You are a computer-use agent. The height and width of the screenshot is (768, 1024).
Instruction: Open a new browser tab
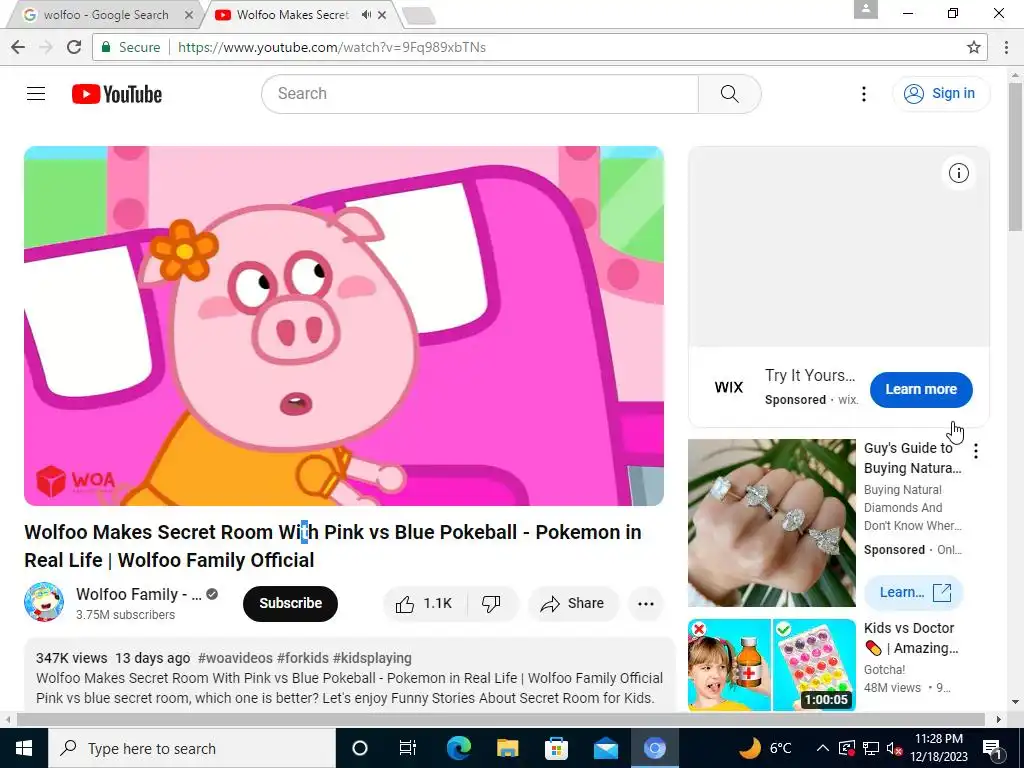click(419, 16)
